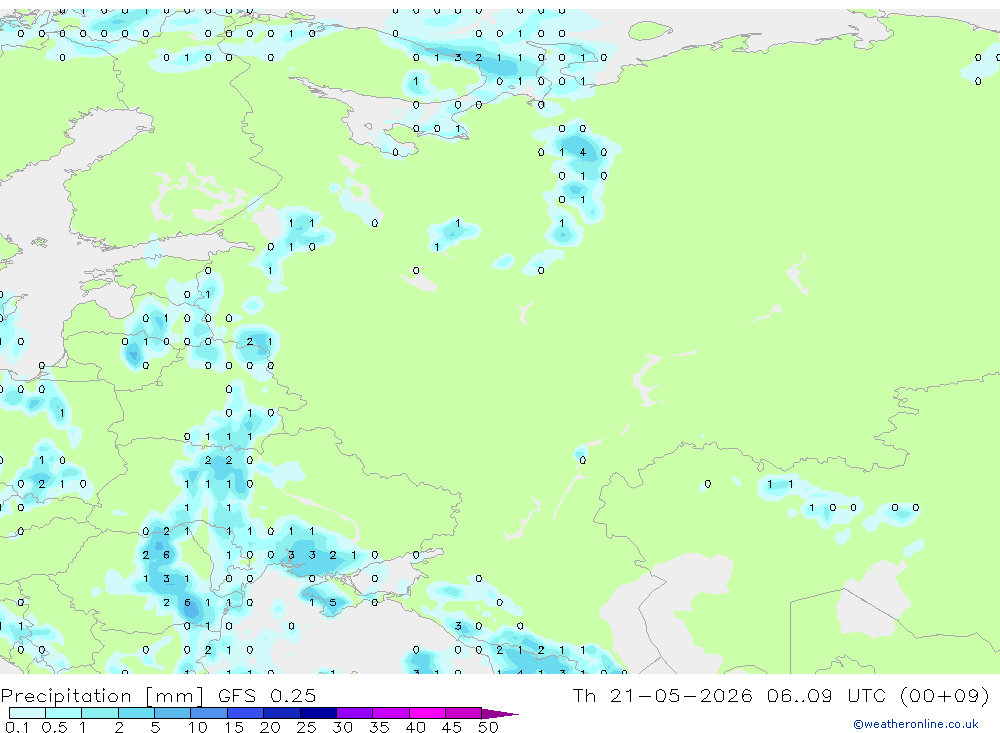
Task: Pick the lightest cyan legend swatch above 0.1
Action: [27, 713]
